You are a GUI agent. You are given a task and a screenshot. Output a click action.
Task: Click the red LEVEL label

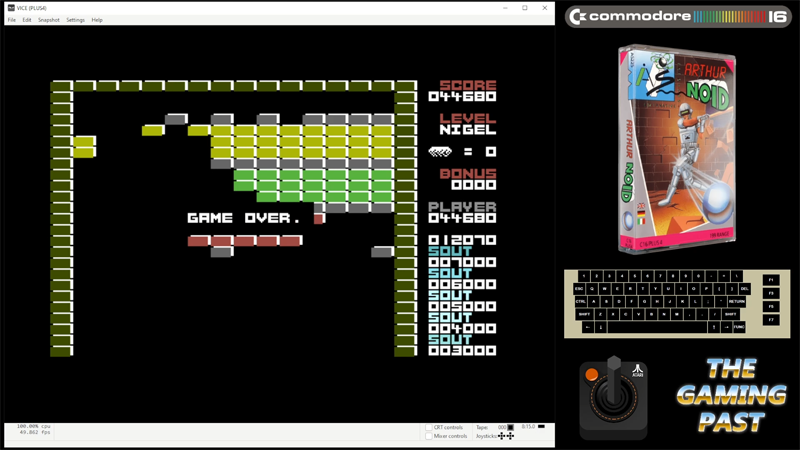coord(468,118)
